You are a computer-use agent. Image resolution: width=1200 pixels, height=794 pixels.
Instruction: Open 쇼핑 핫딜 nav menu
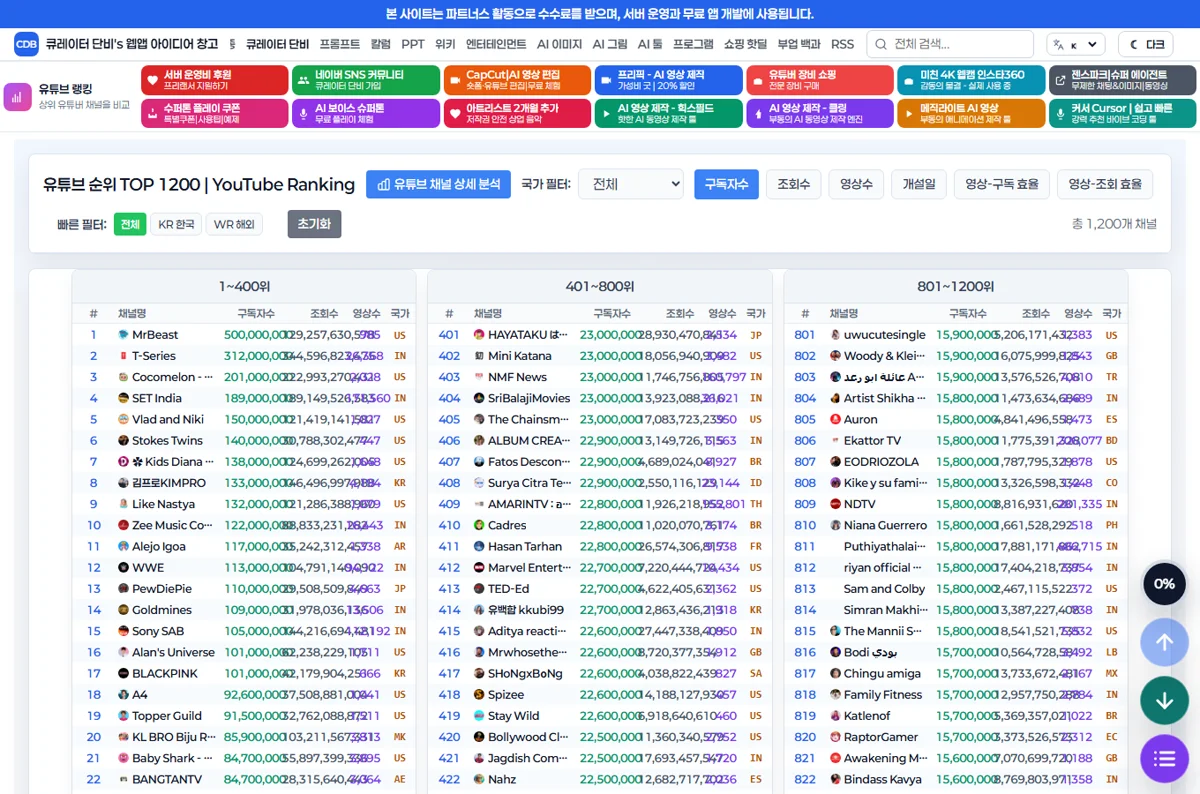[x=746, y=44]
